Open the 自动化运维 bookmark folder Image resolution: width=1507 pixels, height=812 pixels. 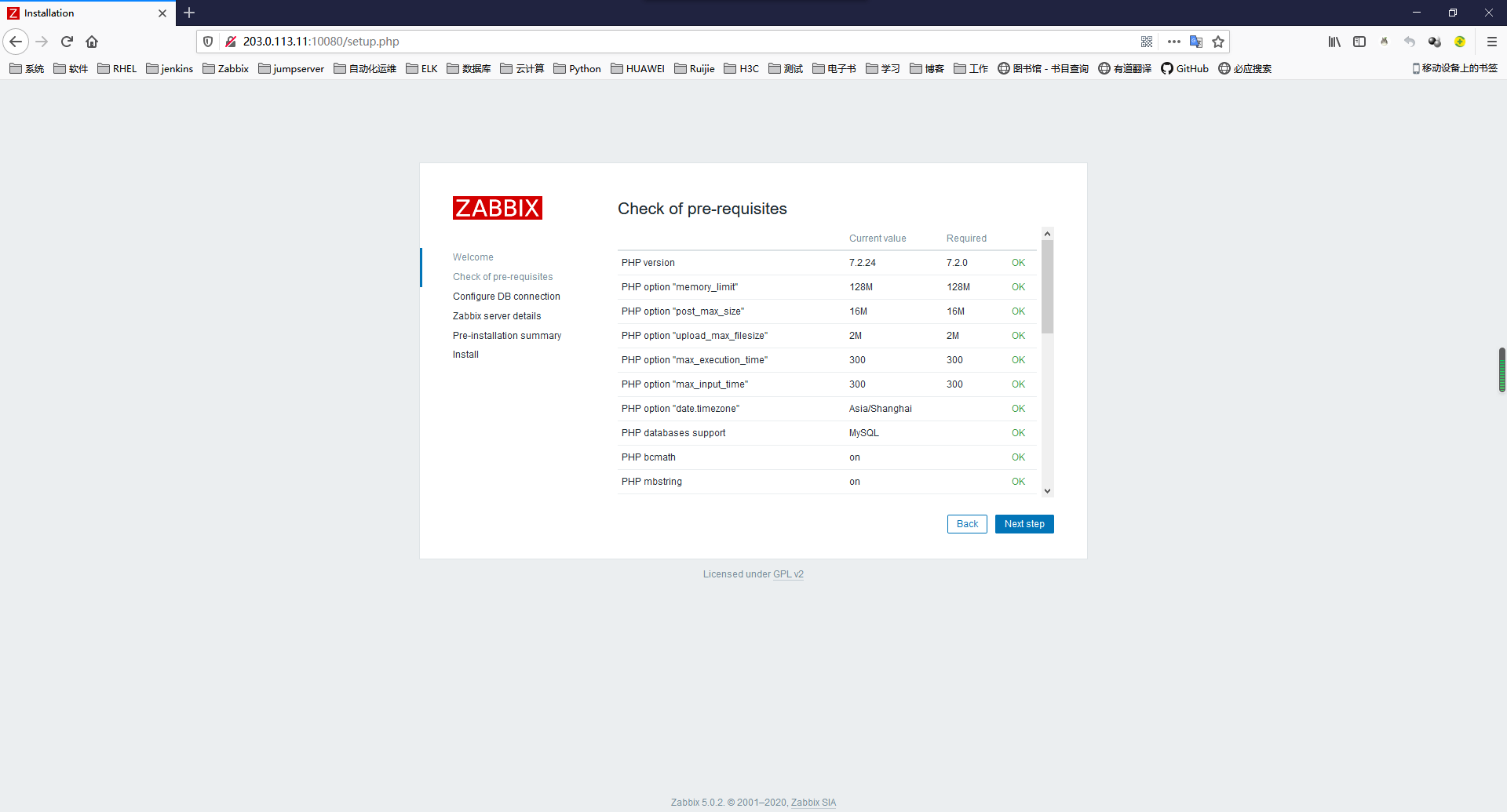pos(365,69)
